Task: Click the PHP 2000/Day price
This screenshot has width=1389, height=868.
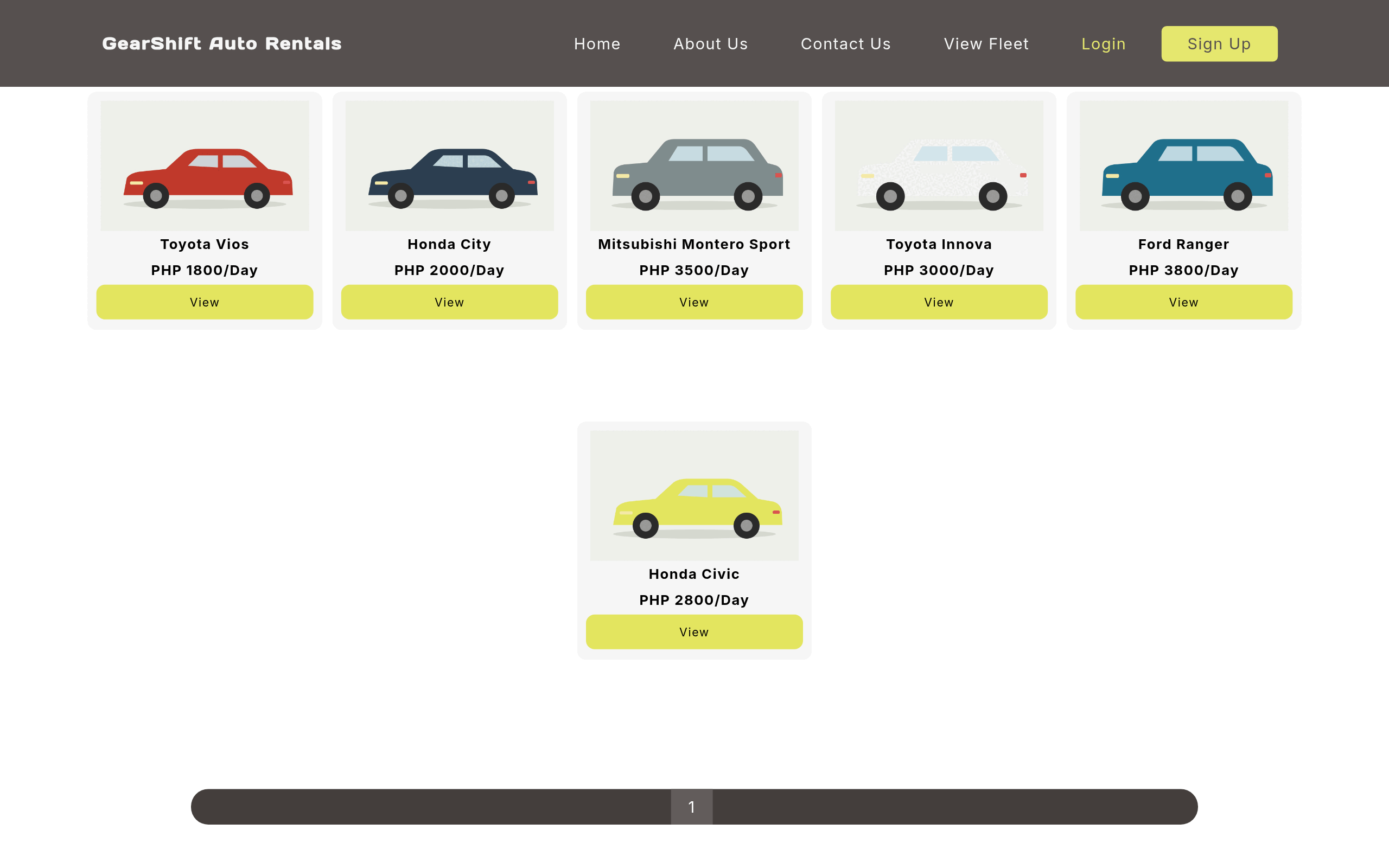Action: point(449,270)
